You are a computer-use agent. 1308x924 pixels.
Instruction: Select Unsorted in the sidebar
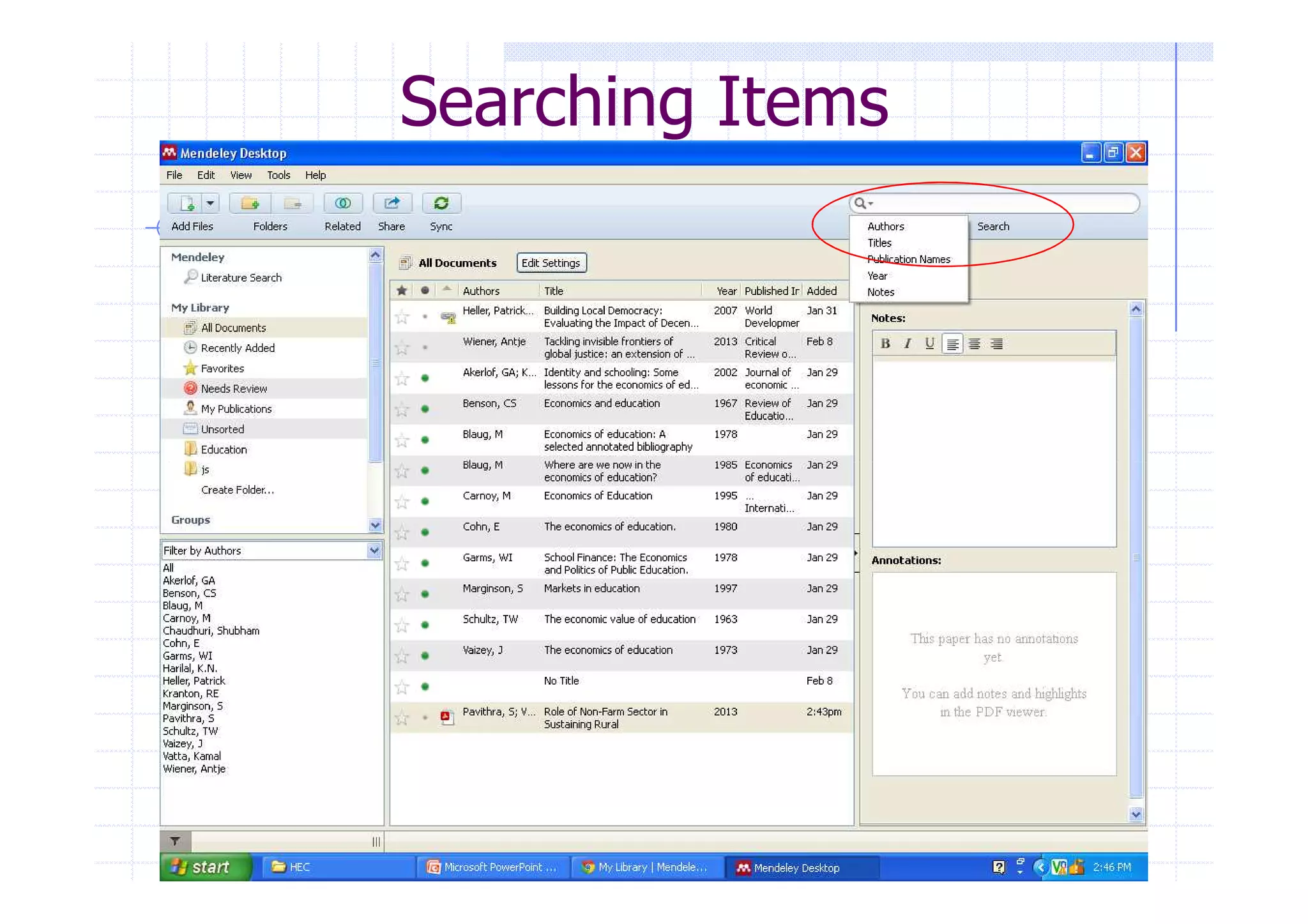click(222, 429)
